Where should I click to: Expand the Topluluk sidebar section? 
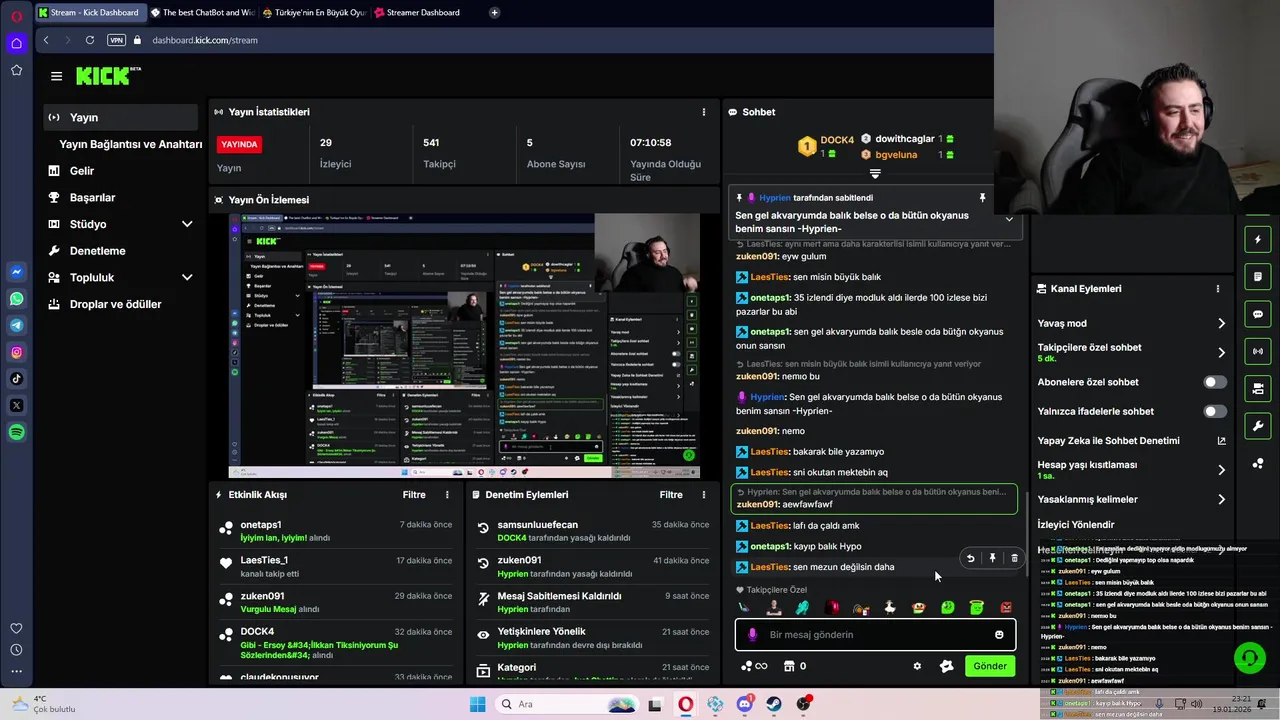tap(187, 277)
